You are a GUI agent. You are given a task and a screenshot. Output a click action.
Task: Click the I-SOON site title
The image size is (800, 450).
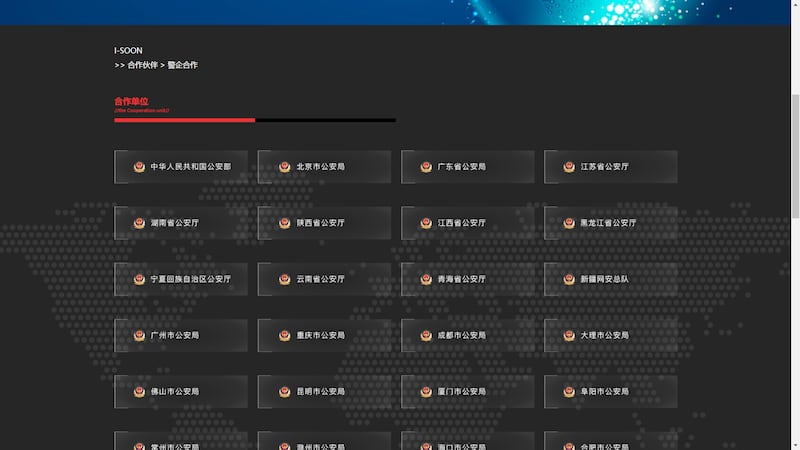(128, 50)
